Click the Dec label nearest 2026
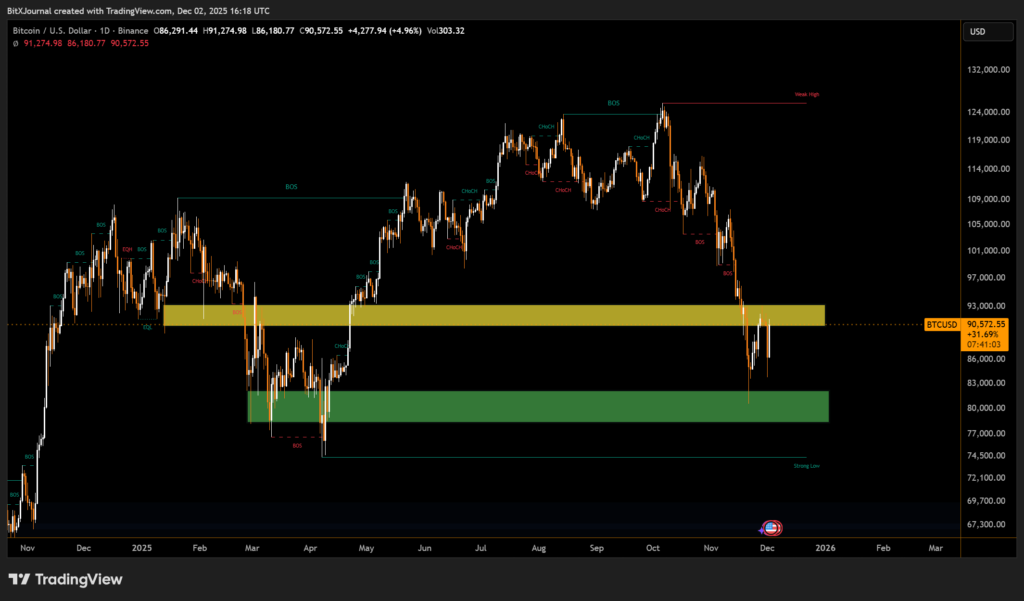Screen dimensions: 1024x601 (768, 548)
